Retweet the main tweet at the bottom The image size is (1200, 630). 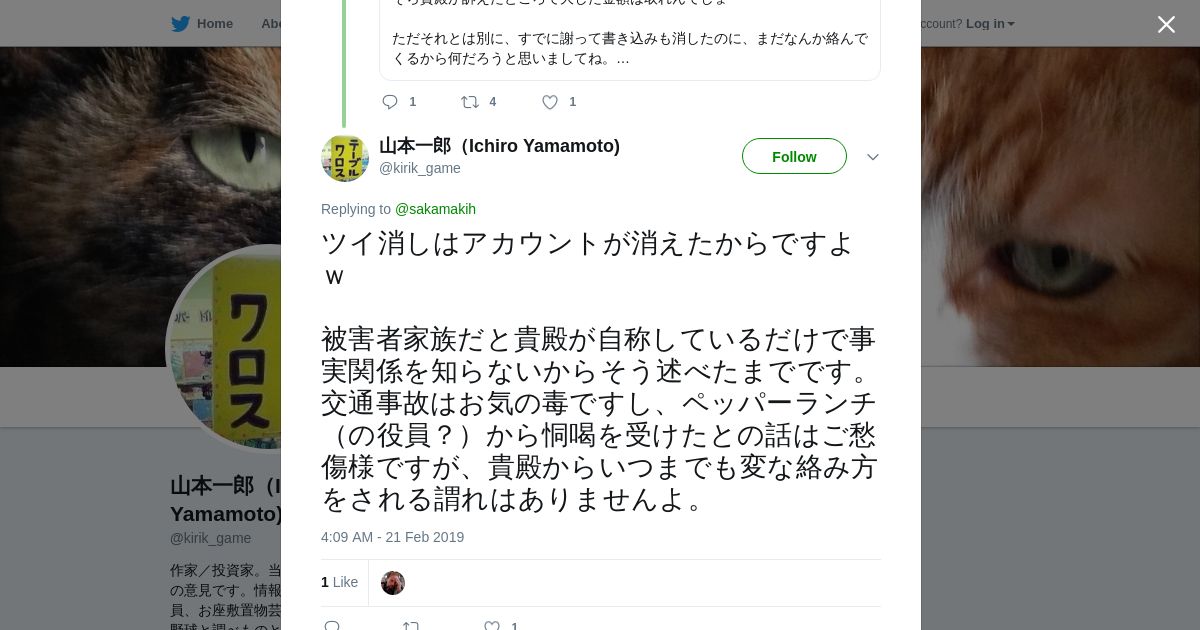click(x=411, y=626)
